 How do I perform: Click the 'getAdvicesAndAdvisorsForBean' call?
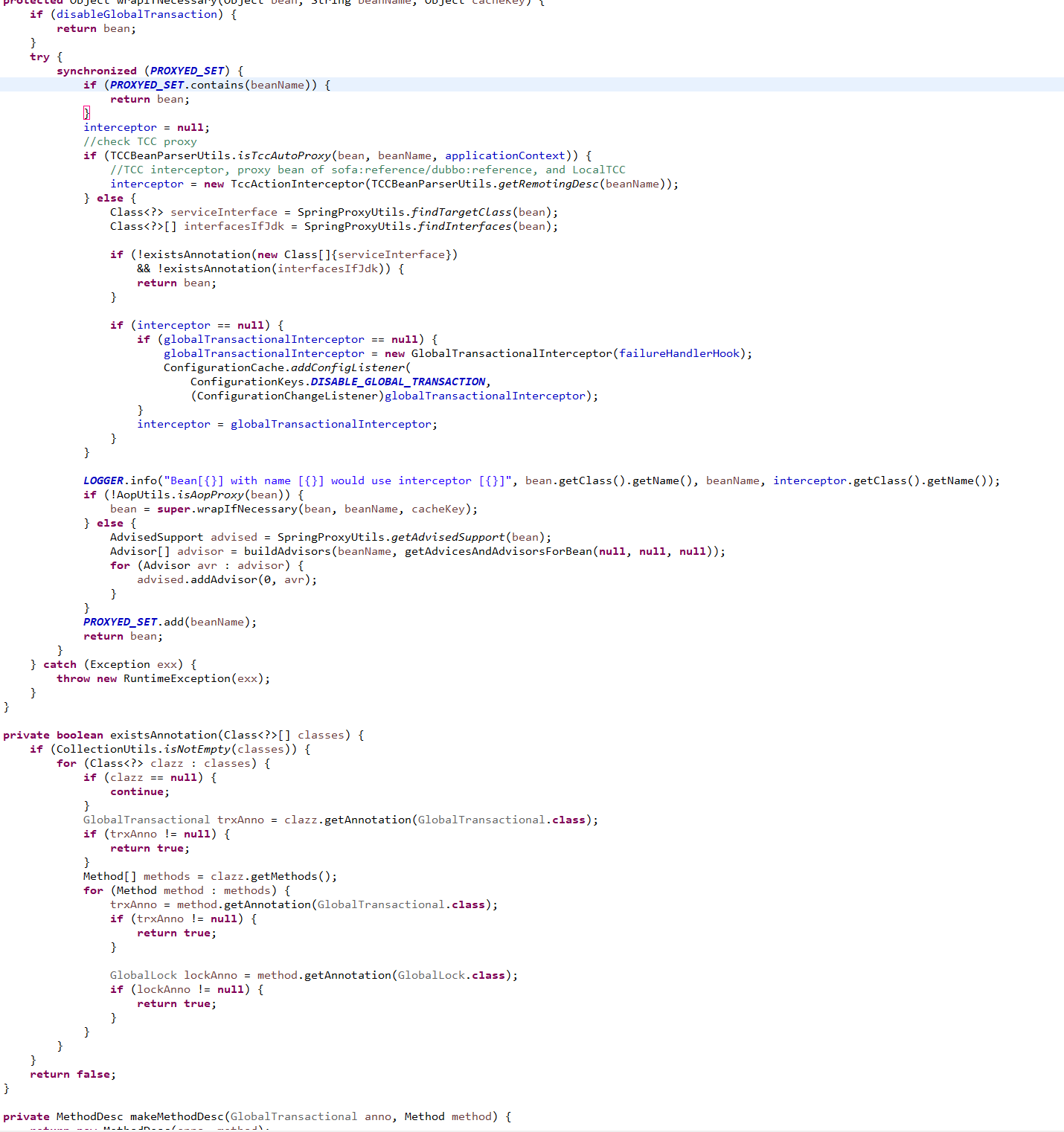point(499,551)
